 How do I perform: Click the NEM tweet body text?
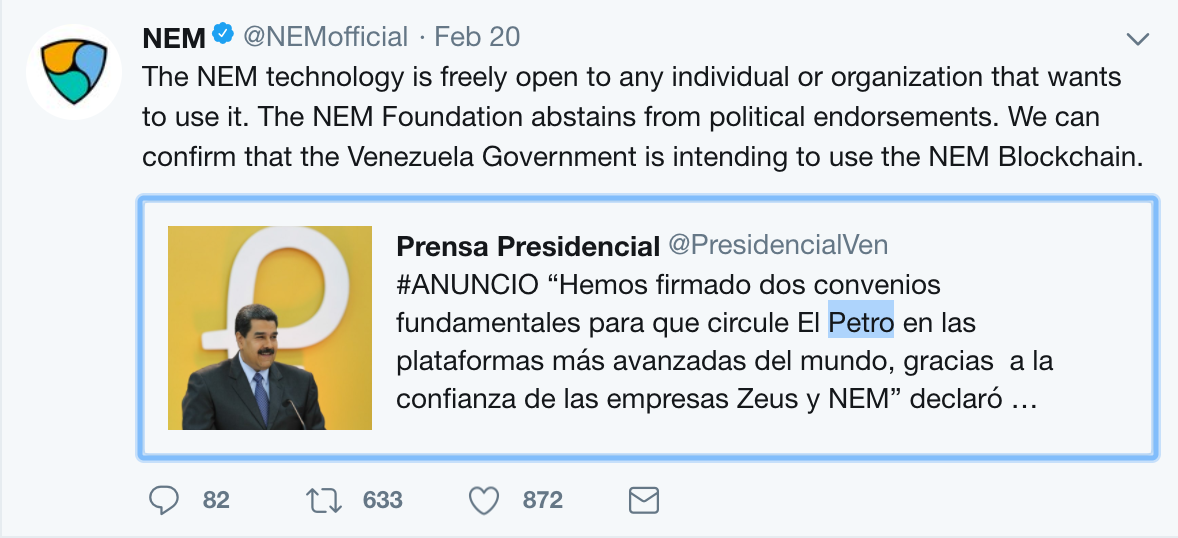click(x=630, y=118)
